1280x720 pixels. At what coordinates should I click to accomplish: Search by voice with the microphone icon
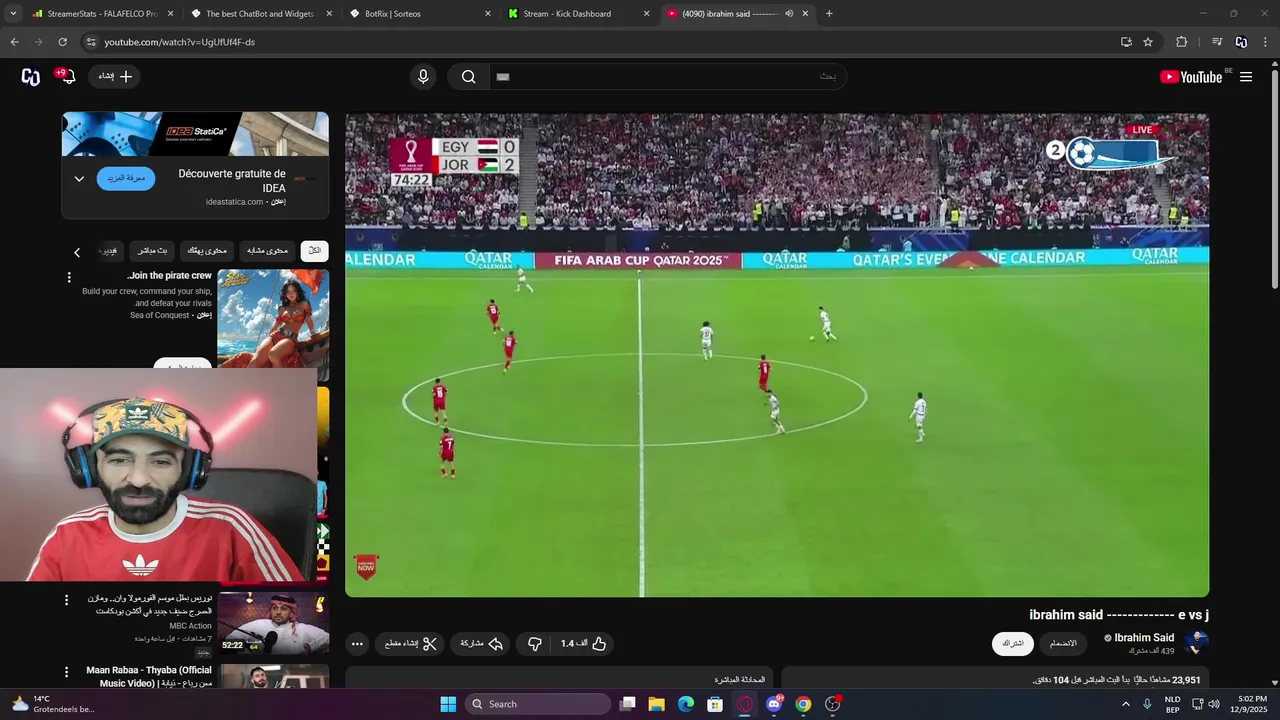[423, 77]
